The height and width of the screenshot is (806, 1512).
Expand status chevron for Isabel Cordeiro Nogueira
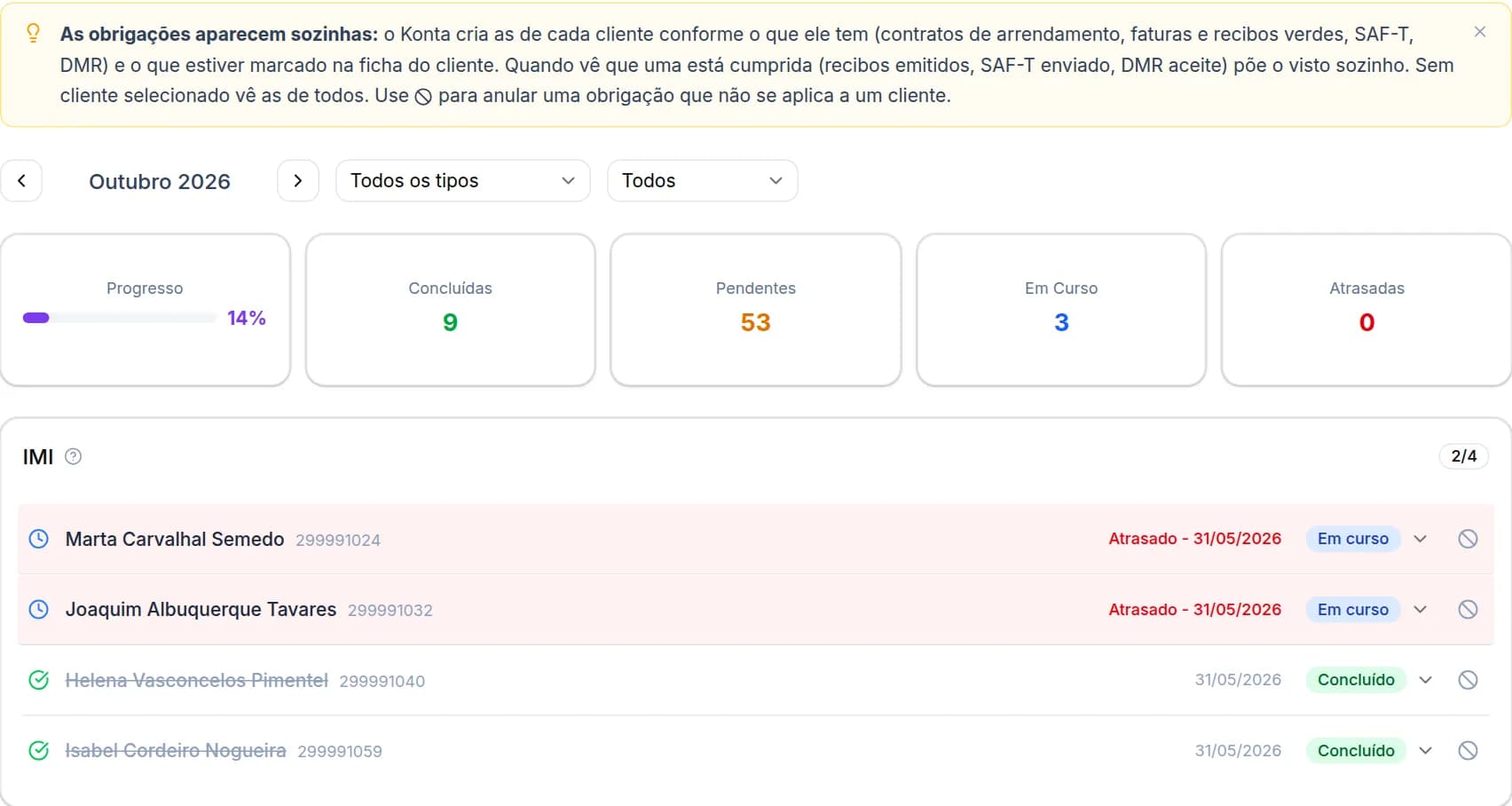1425,750
